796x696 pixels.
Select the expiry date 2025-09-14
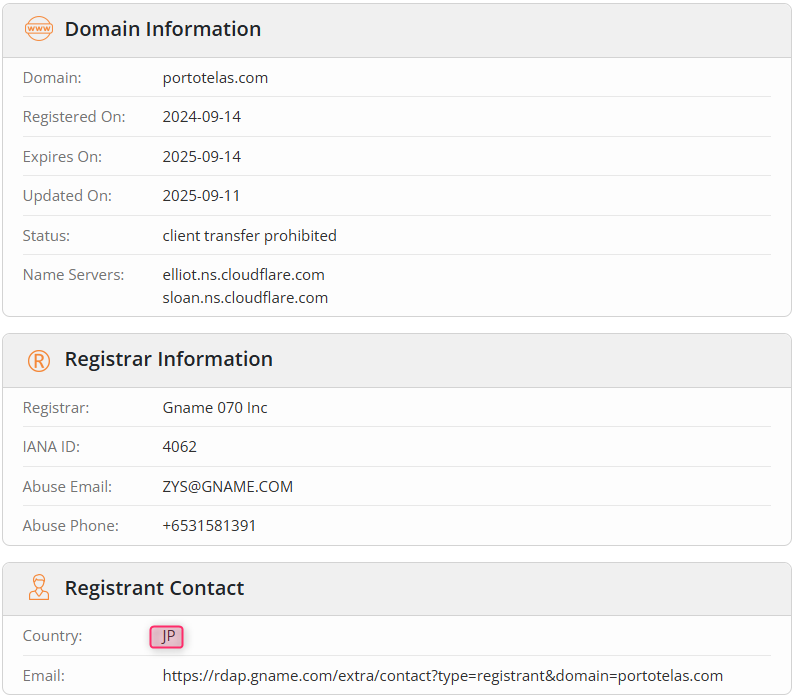[x=202, y=156]
